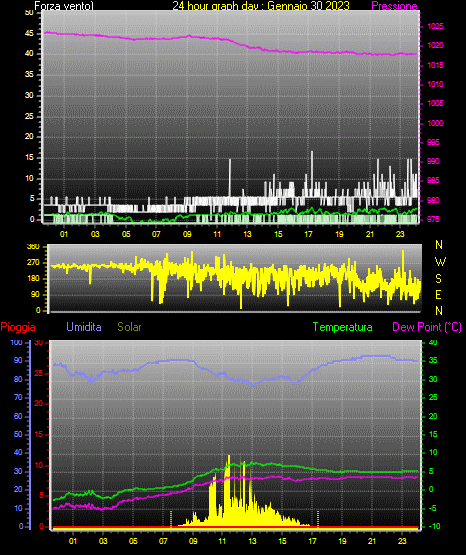Screen dimensions: 466x555
Task: Click the 24 hour graph day title
Action: [261, 6]
